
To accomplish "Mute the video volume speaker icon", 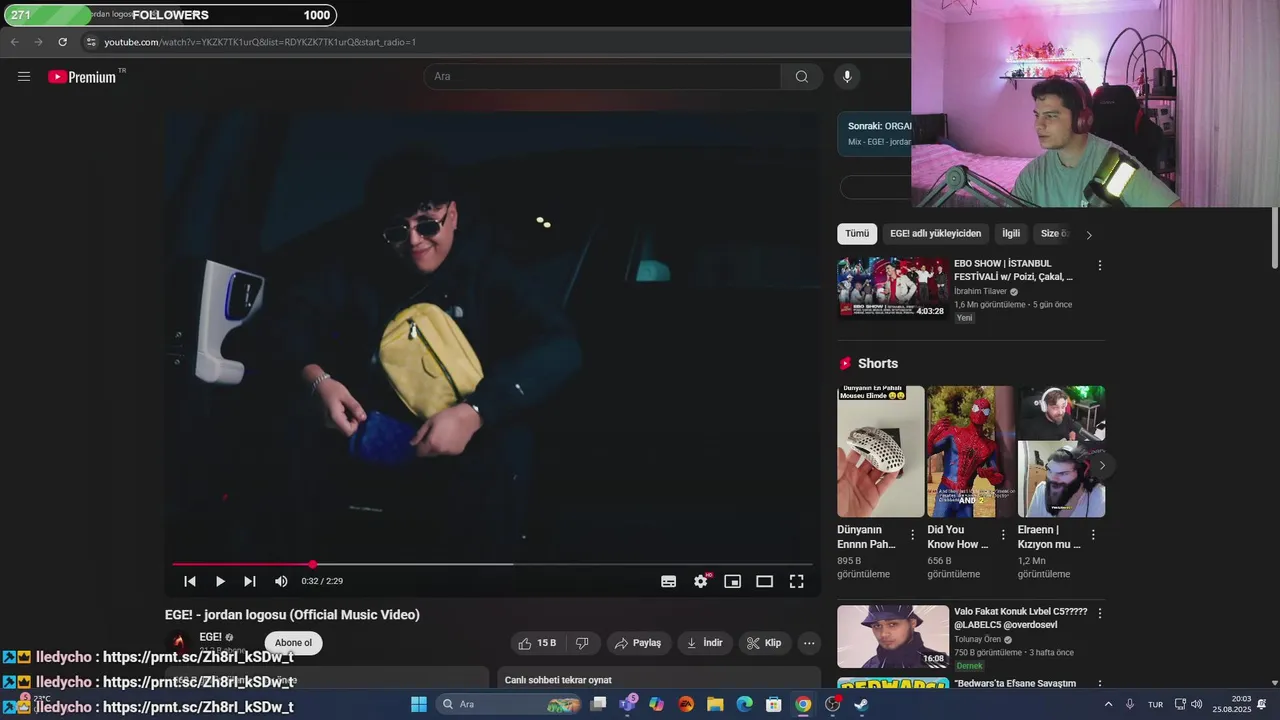I will tap(281, 581).
